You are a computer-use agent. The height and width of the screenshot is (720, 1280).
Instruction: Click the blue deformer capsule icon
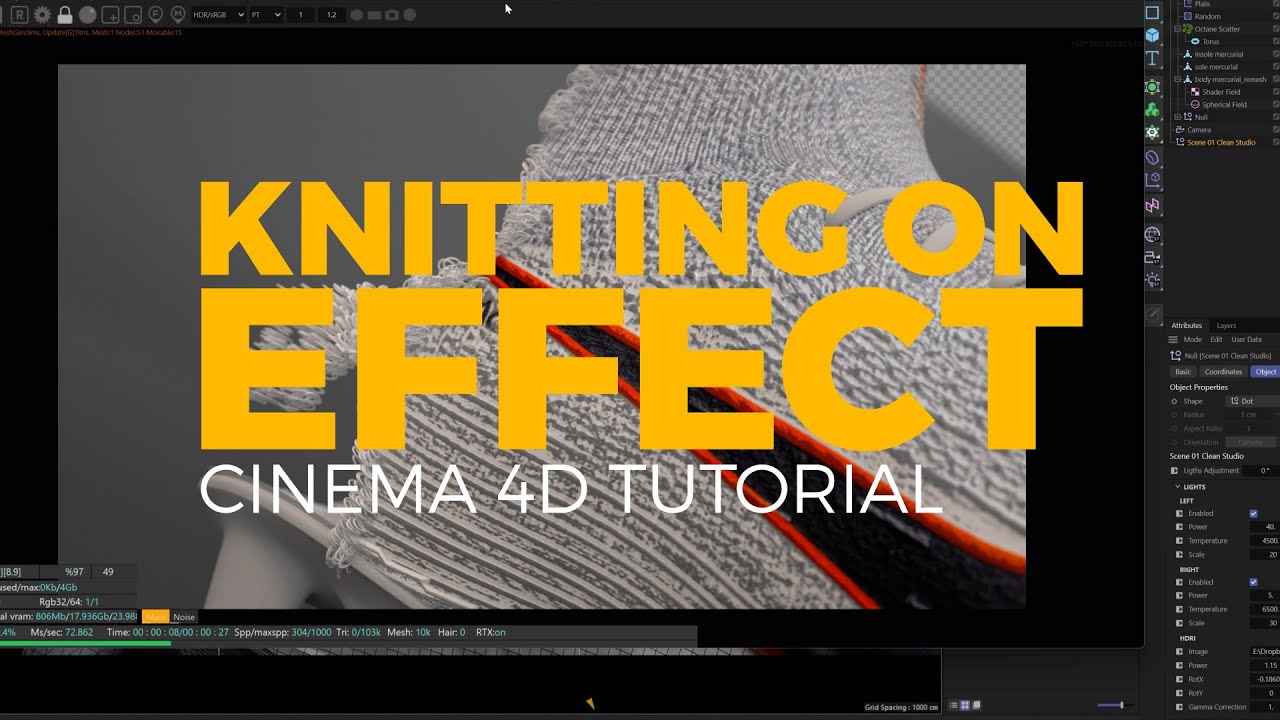[1152, 158]
